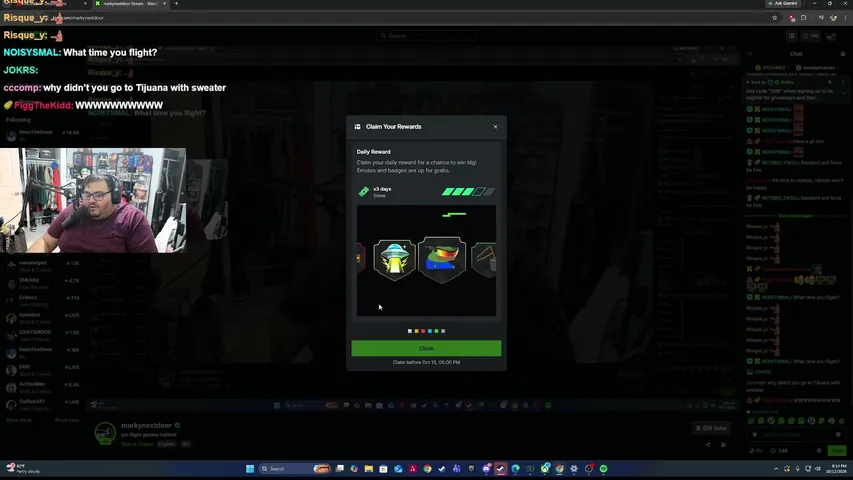Open chat panel top-right icon
This screenshot has height=480, width=853.
click(843, 54)
